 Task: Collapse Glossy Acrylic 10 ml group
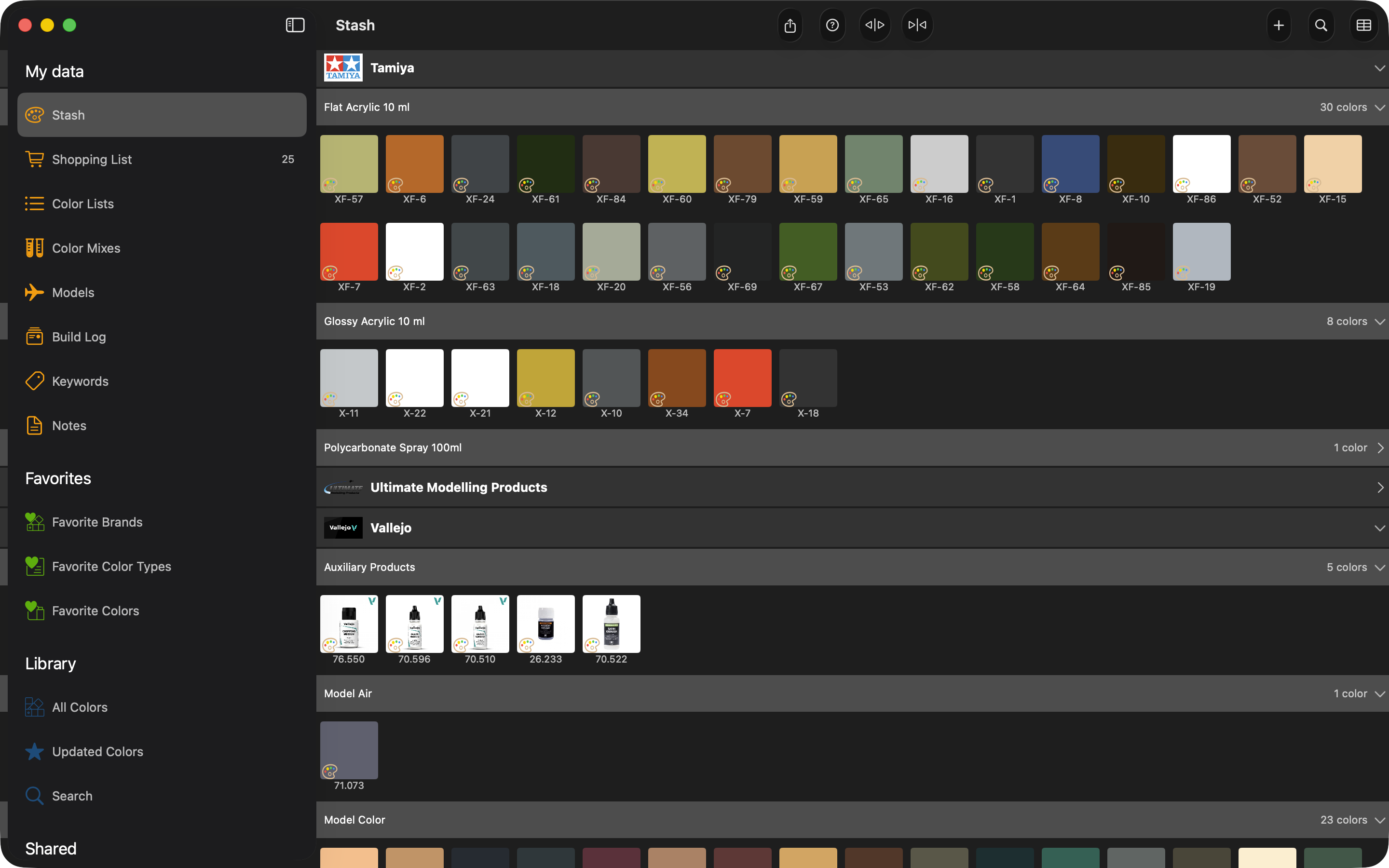pos(1380,322)
